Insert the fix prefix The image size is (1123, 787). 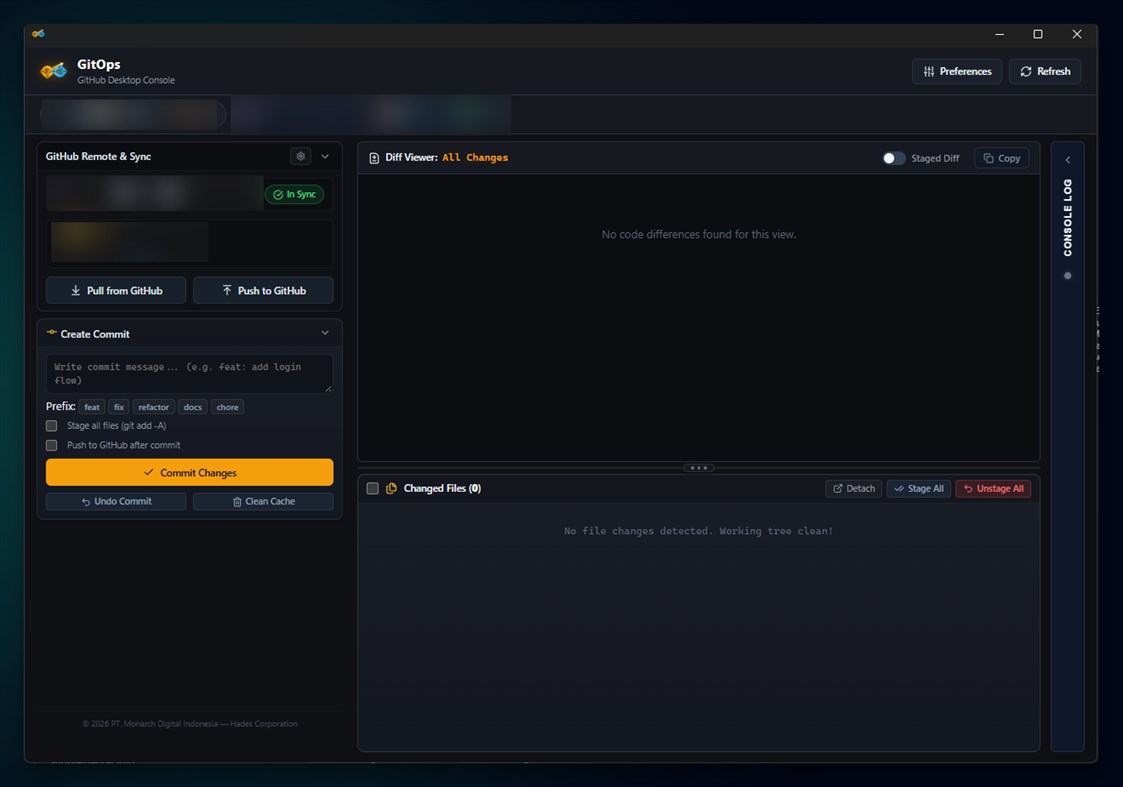pos(119,407)
